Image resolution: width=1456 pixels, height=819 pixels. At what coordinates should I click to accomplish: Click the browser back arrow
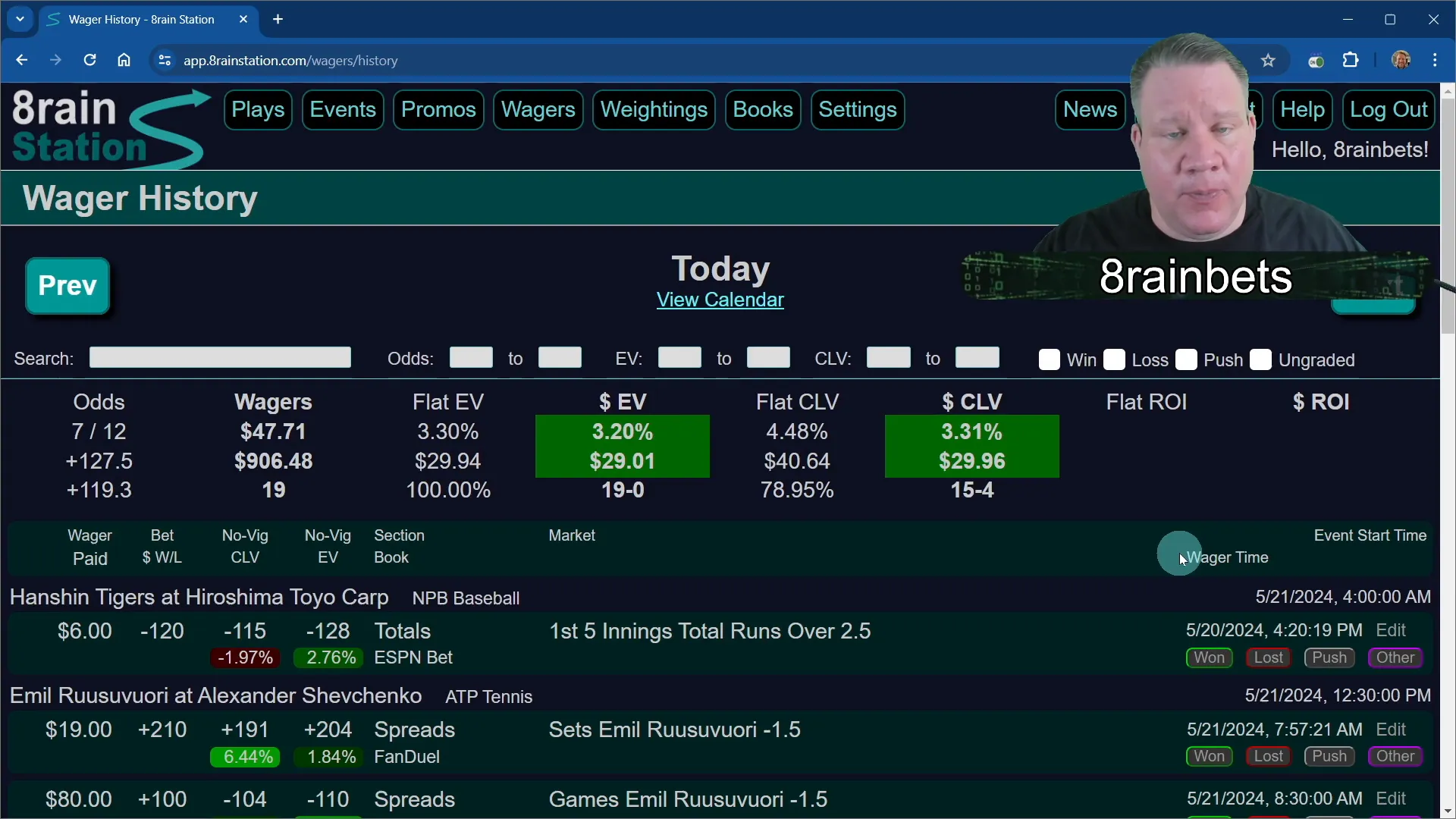[x=21, y=61]
